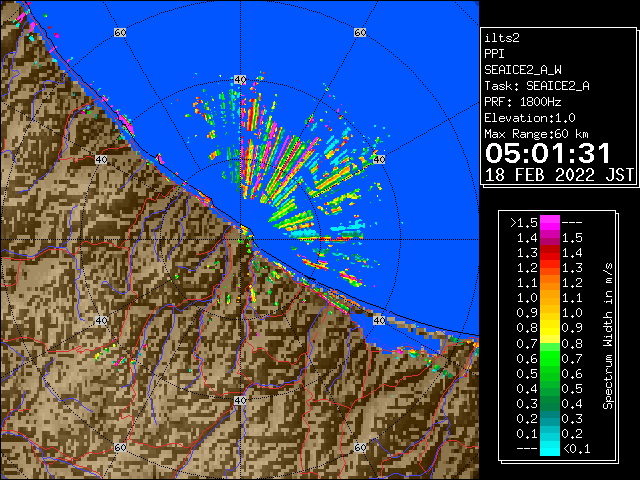640x480 pixels.
Task: Click the "<0.1" legend label
Action: click(576, 449)
